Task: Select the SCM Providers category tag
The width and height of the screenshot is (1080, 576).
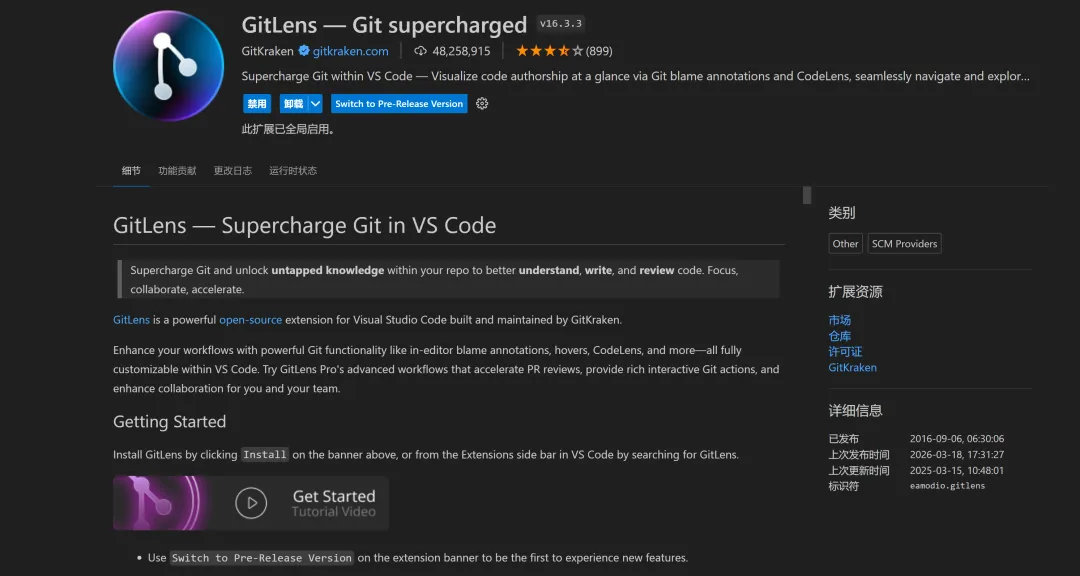Action: 904,244
